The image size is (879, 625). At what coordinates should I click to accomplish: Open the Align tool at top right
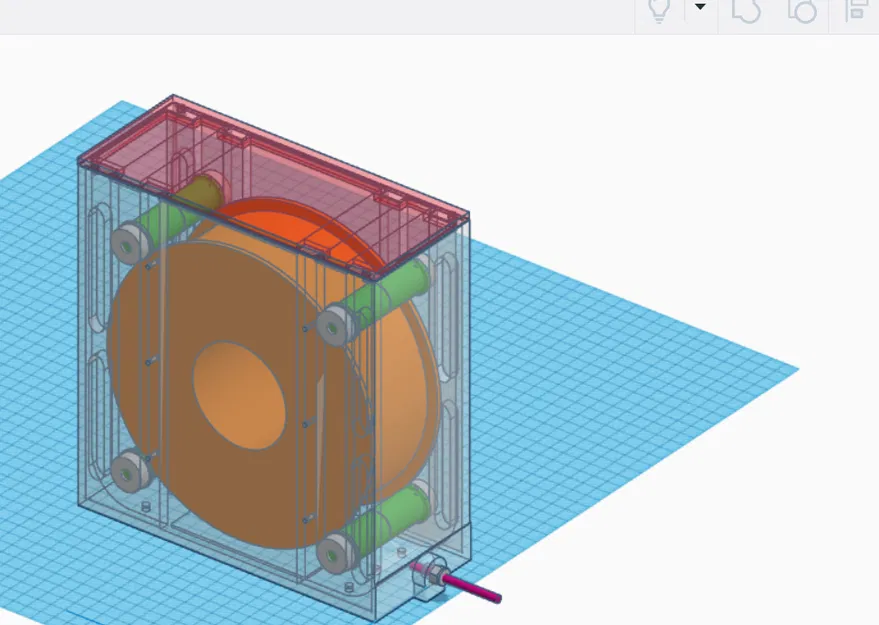coord(855,12)
